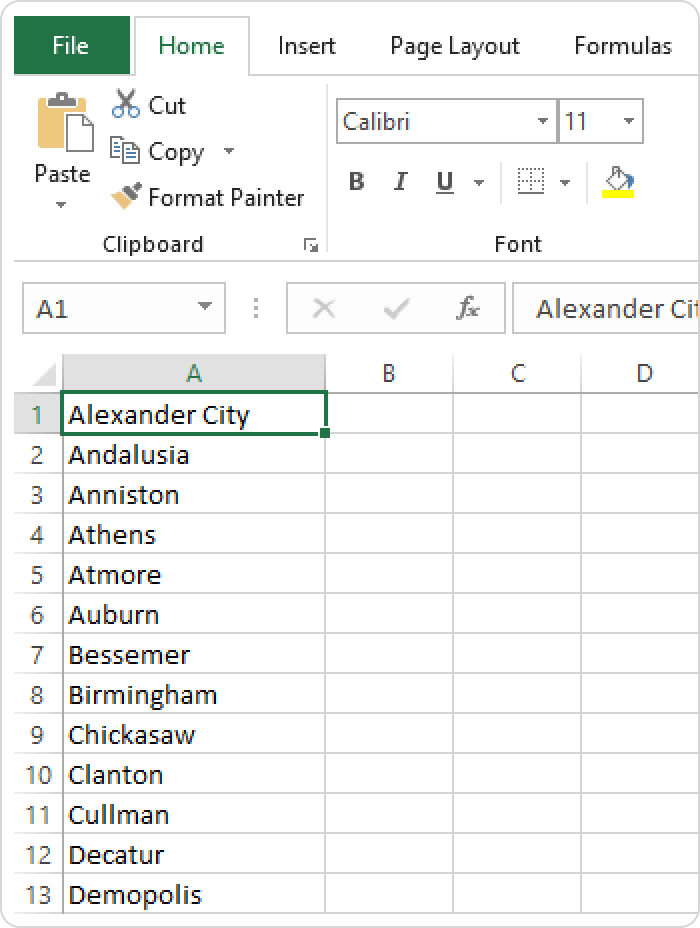Screen dimensions: 700x928
Task: Click the Cut scissors icon
Action: click(x=126, y=104)
